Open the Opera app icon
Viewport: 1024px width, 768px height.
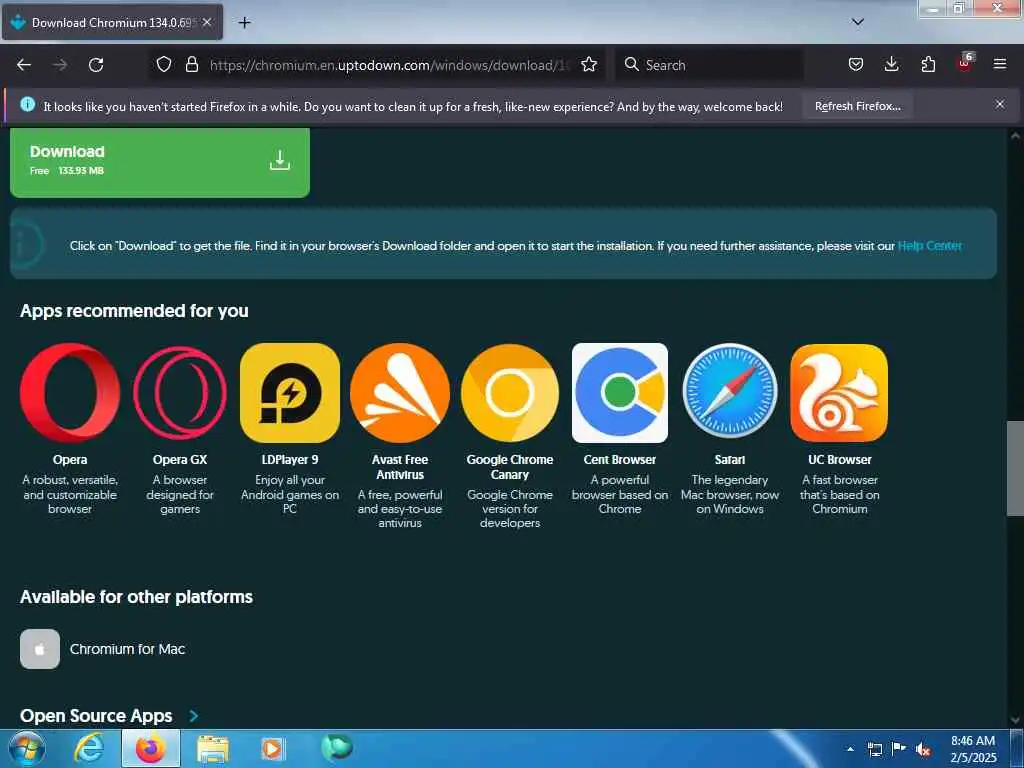click(70, 393)
